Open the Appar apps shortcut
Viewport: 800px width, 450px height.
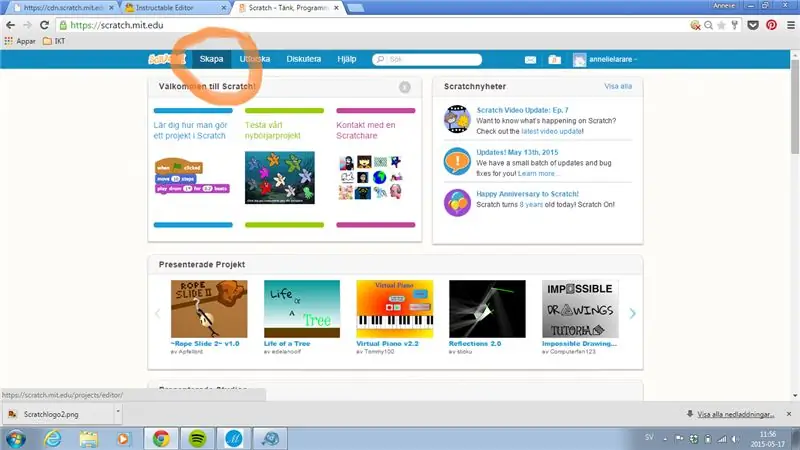[20, 41]
